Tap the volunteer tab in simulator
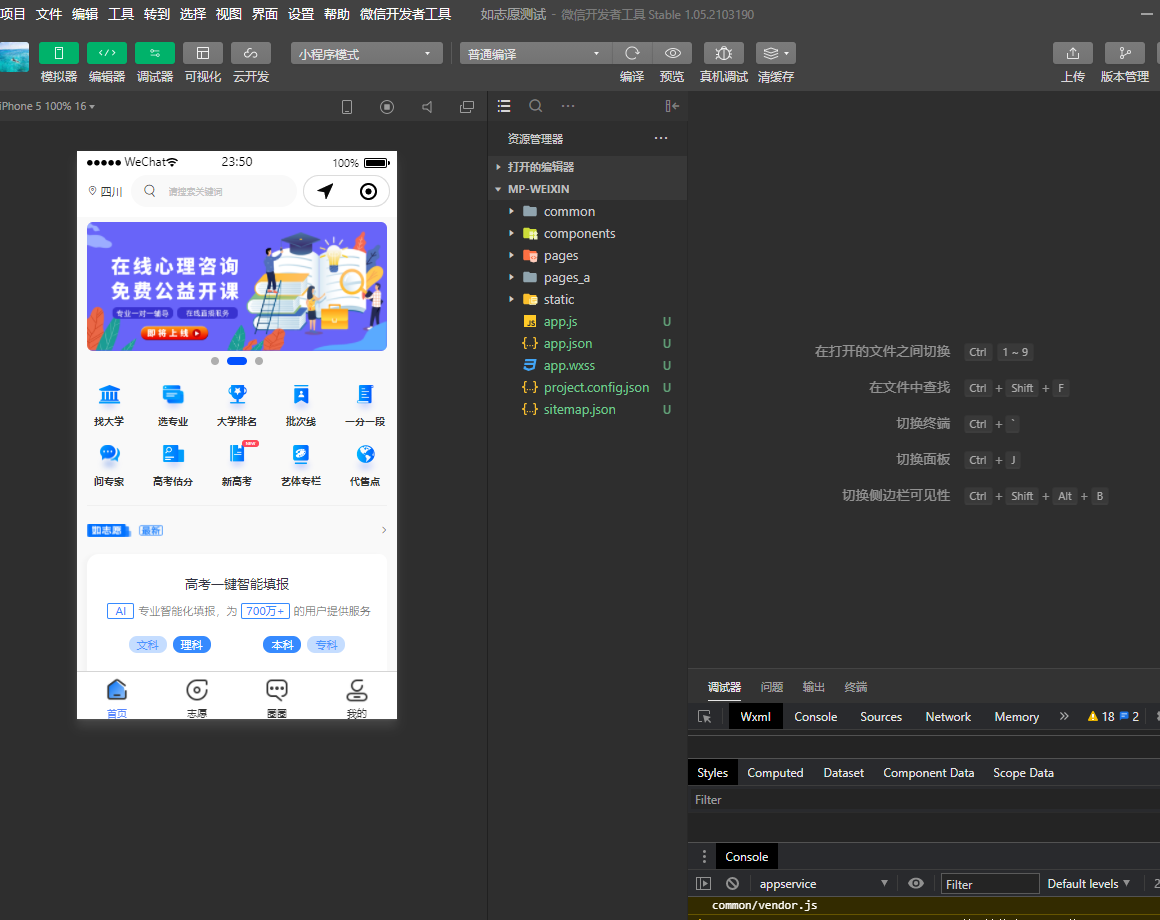Screen dimensions: 1160x920 tap(197, 697)
